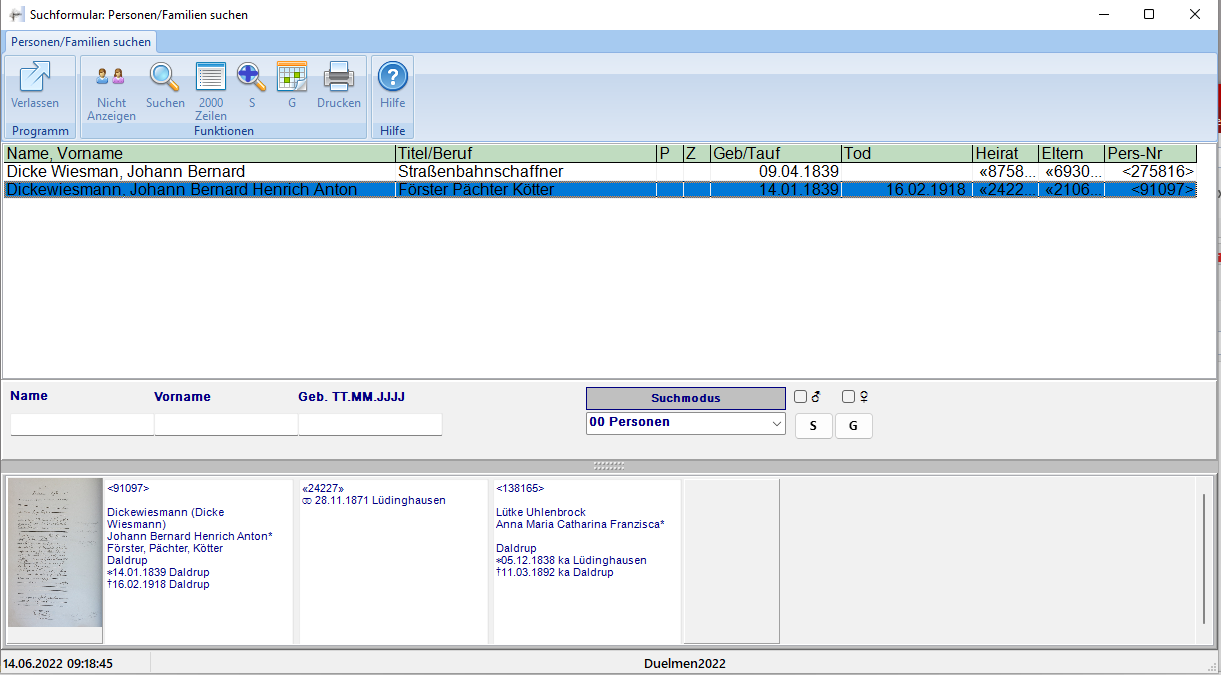Click the S magnifier-plus toolbar icon

(x=251, y=78)
